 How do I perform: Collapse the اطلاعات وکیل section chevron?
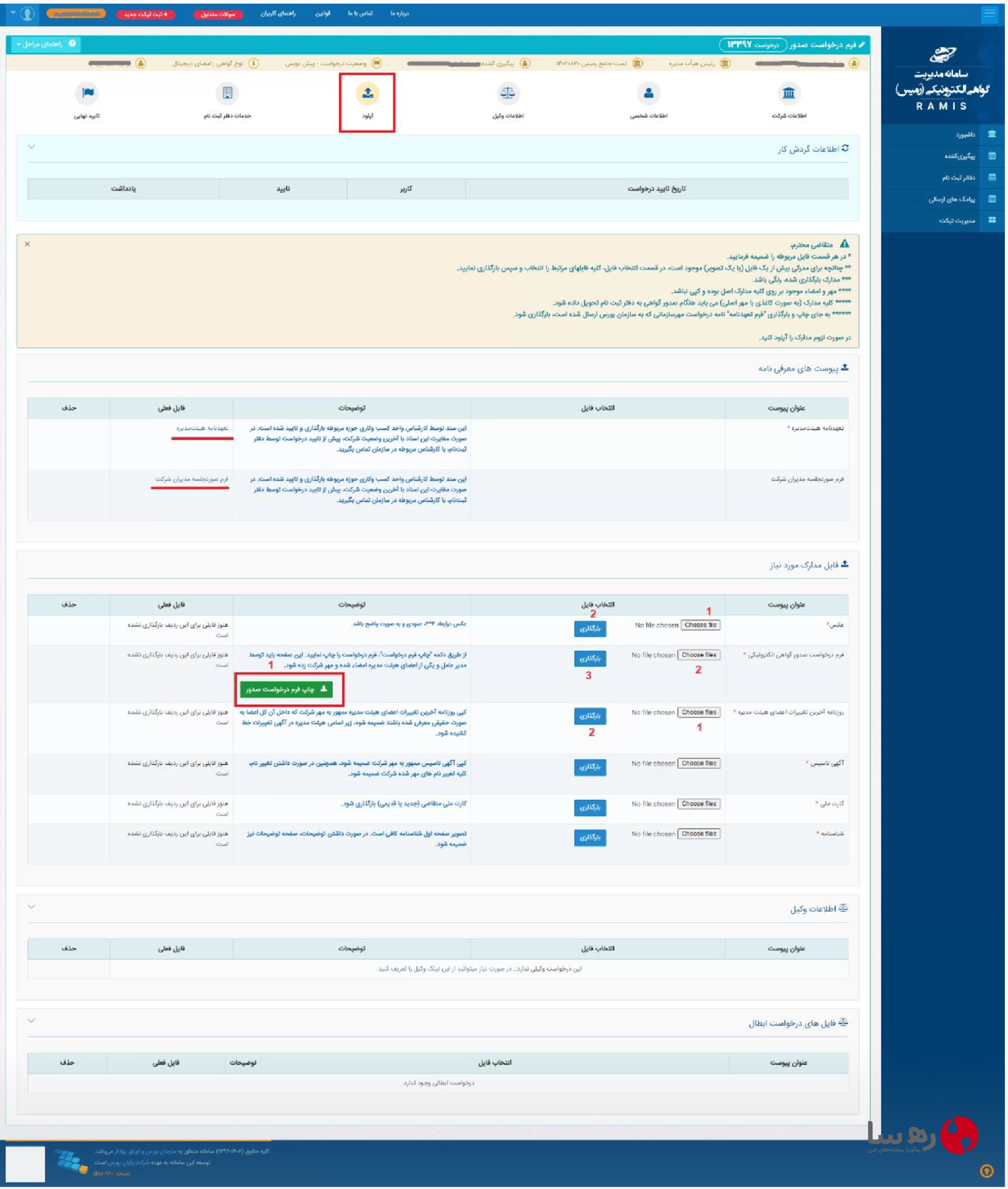click(32, 907)
